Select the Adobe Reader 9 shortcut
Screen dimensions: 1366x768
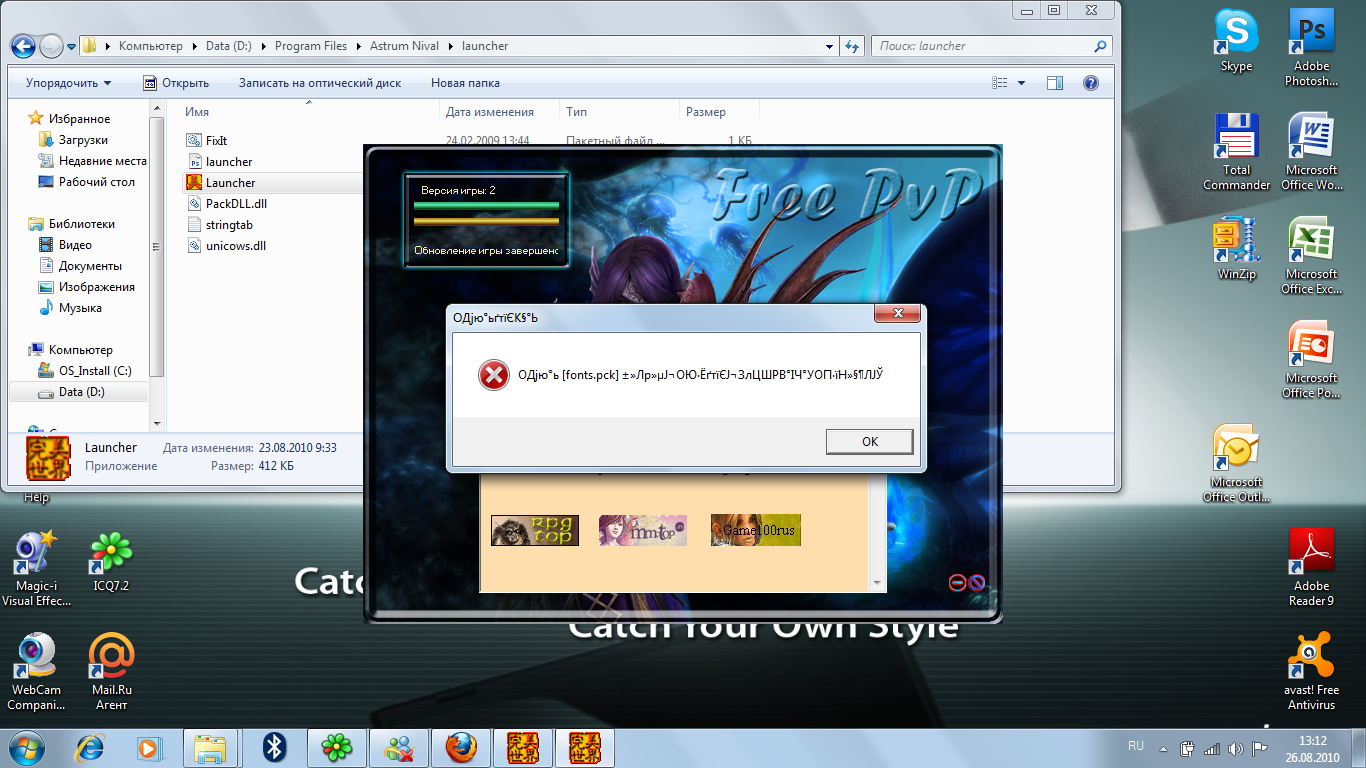tap(1311, 568)
